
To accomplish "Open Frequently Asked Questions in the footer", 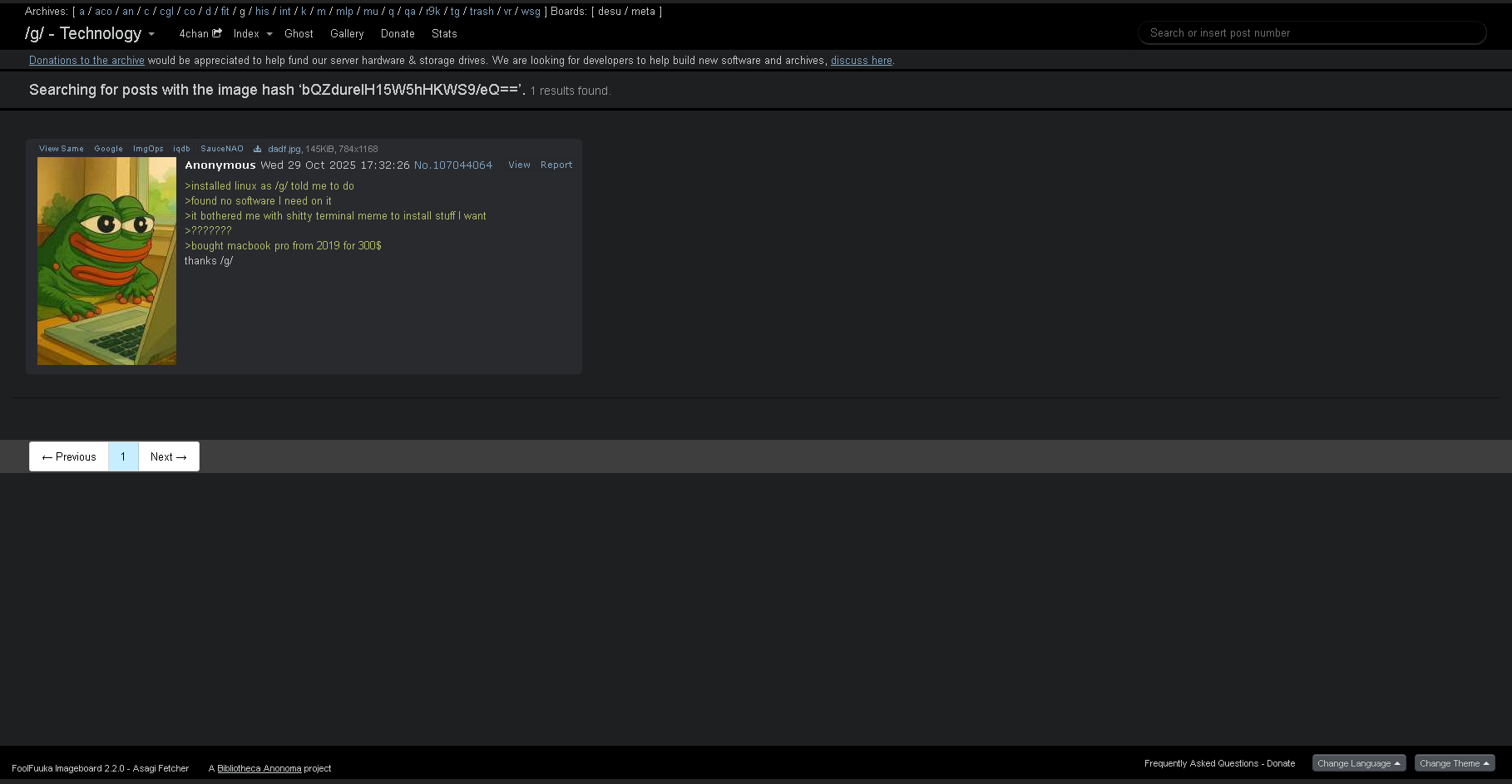I will [x=1201, y=763].
